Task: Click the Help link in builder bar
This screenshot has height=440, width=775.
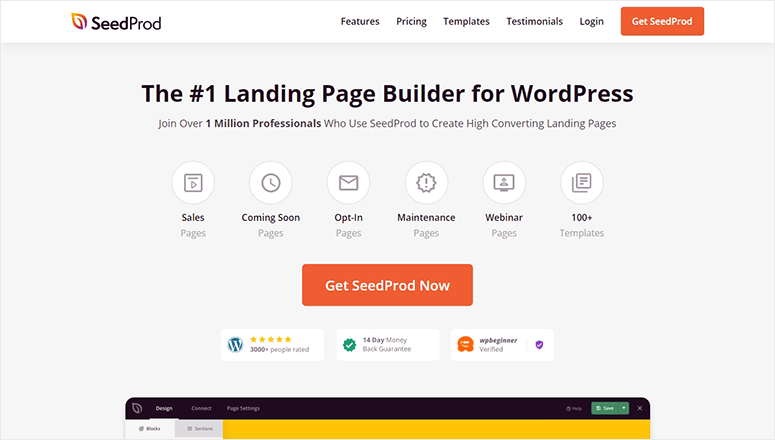Action: tap(574, 408)
